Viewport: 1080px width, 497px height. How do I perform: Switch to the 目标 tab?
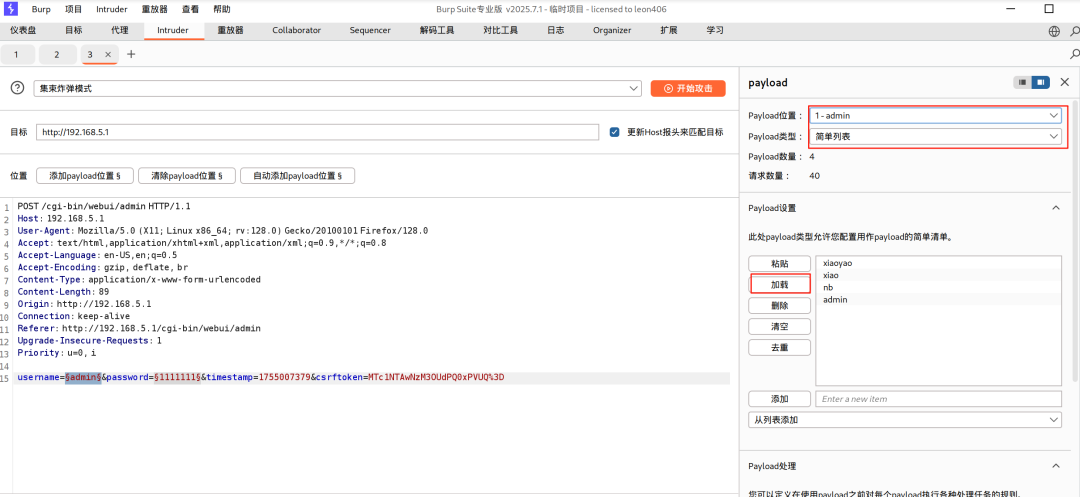[x=74, y=30]
